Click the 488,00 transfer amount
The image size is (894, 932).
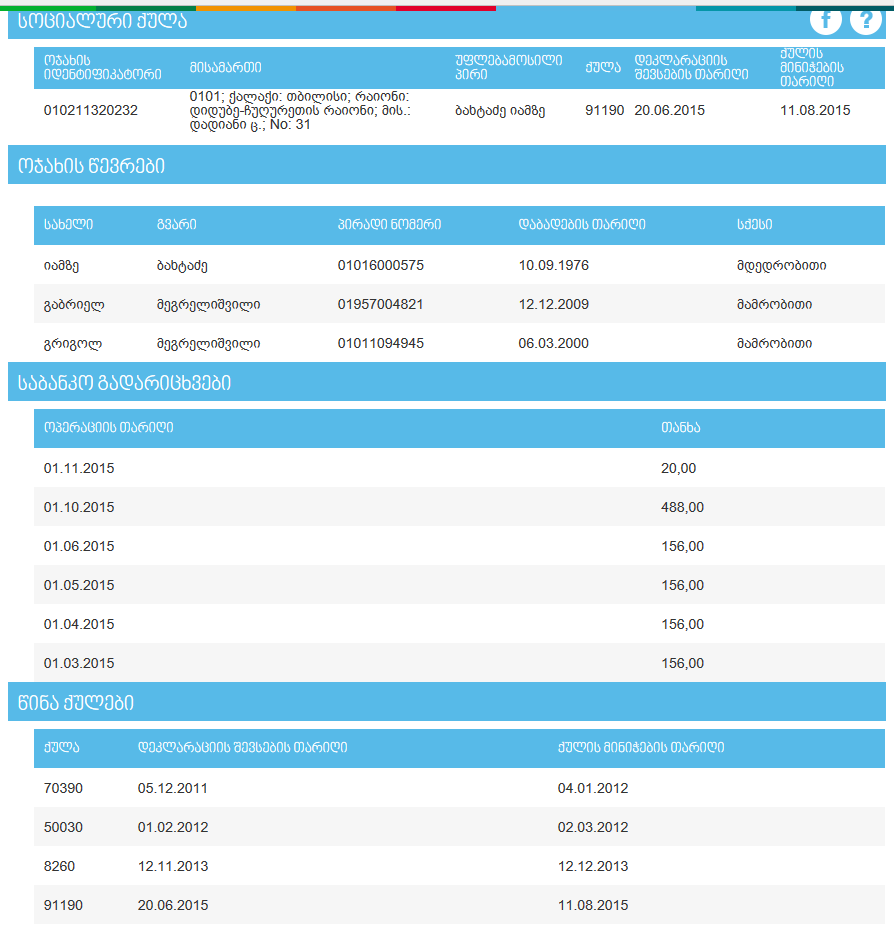[682, 507]
